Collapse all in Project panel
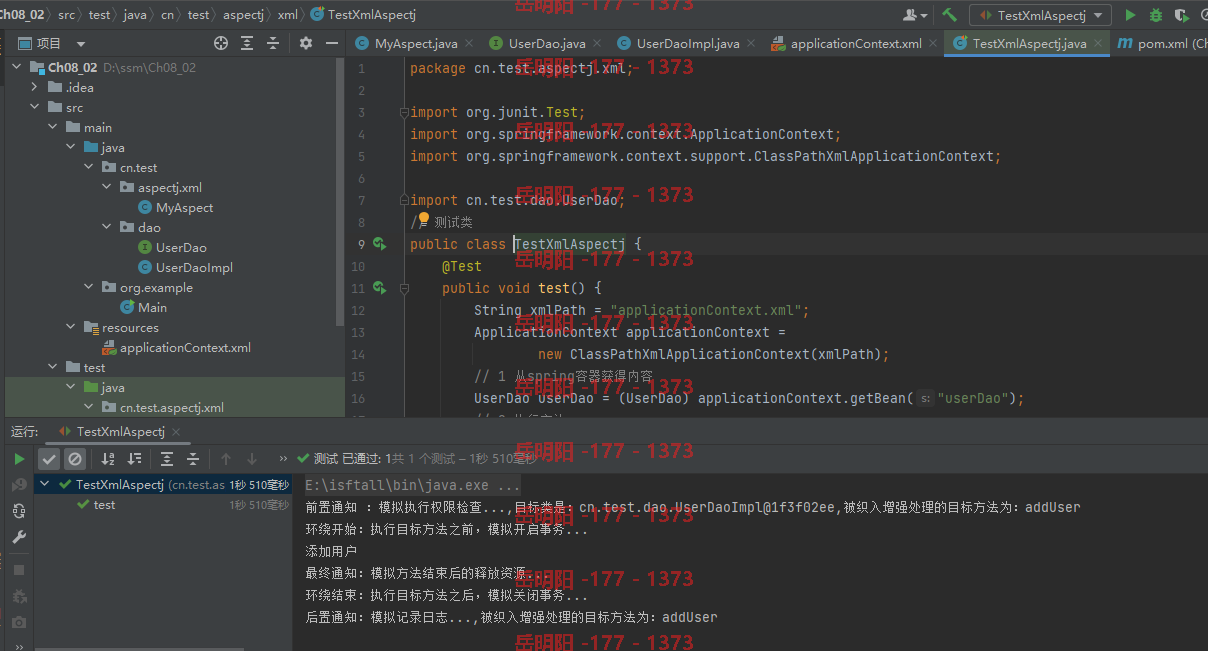Image resolution: width=1208 pixels, height=651 pixels. [273, 43]
